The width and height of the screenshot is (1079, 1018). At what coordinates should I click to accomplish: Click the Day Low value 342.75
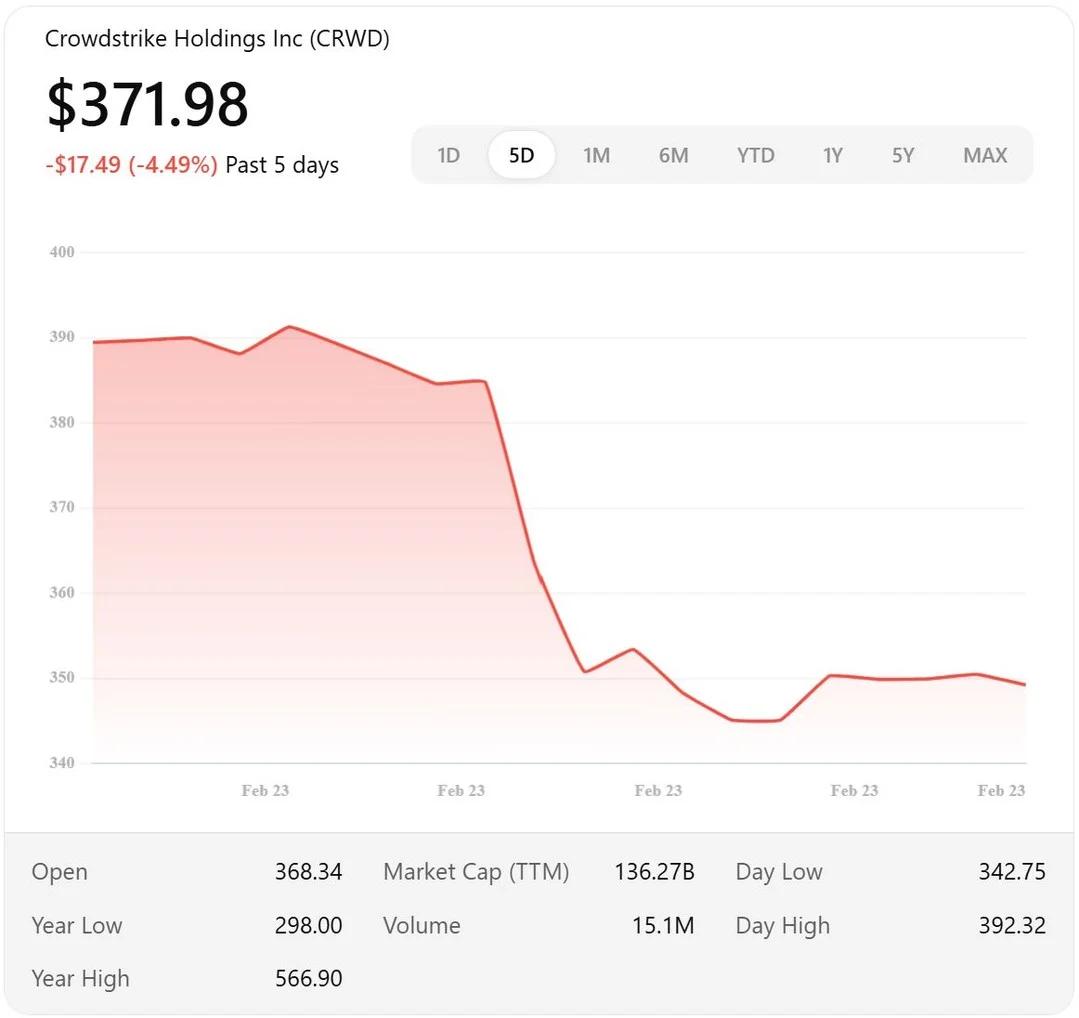click(x=1011, y=872)
